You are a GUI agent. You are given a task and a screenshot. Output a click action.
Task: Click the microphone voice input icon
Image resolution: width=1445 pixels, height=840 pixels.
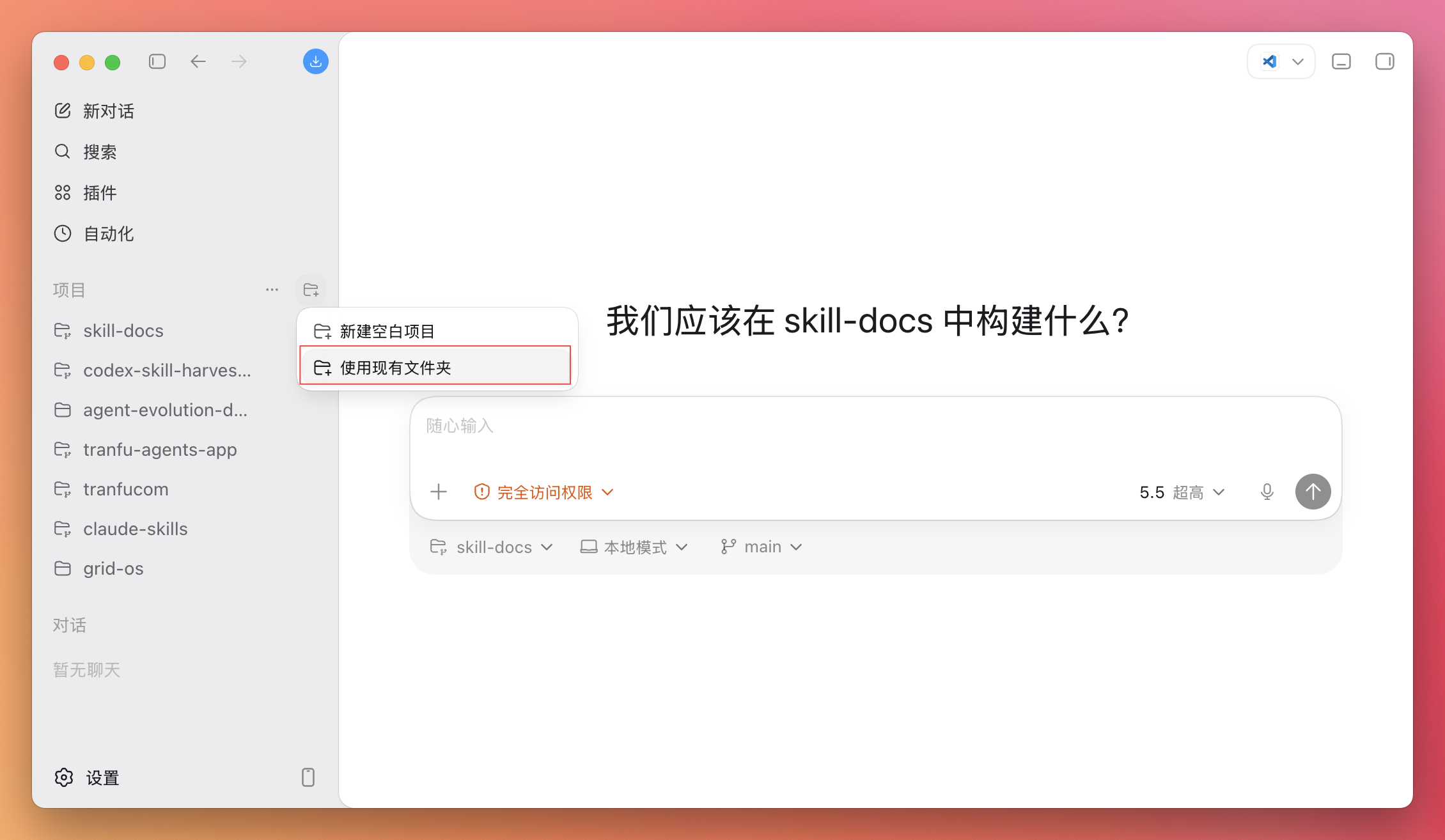1267,492
